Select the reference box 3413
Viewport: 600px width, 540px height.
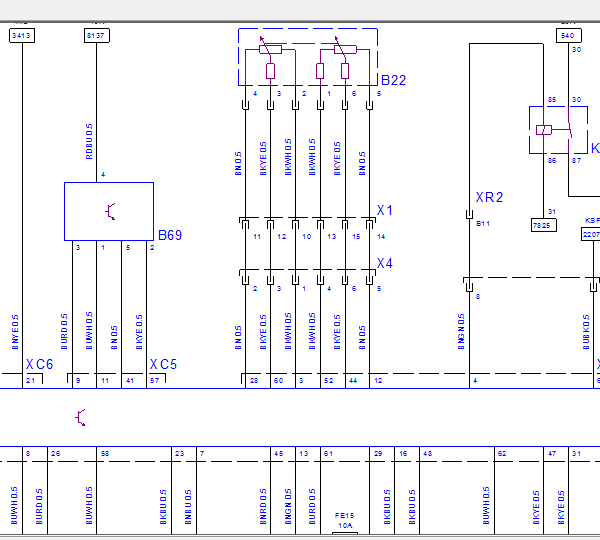coord(22,36)
